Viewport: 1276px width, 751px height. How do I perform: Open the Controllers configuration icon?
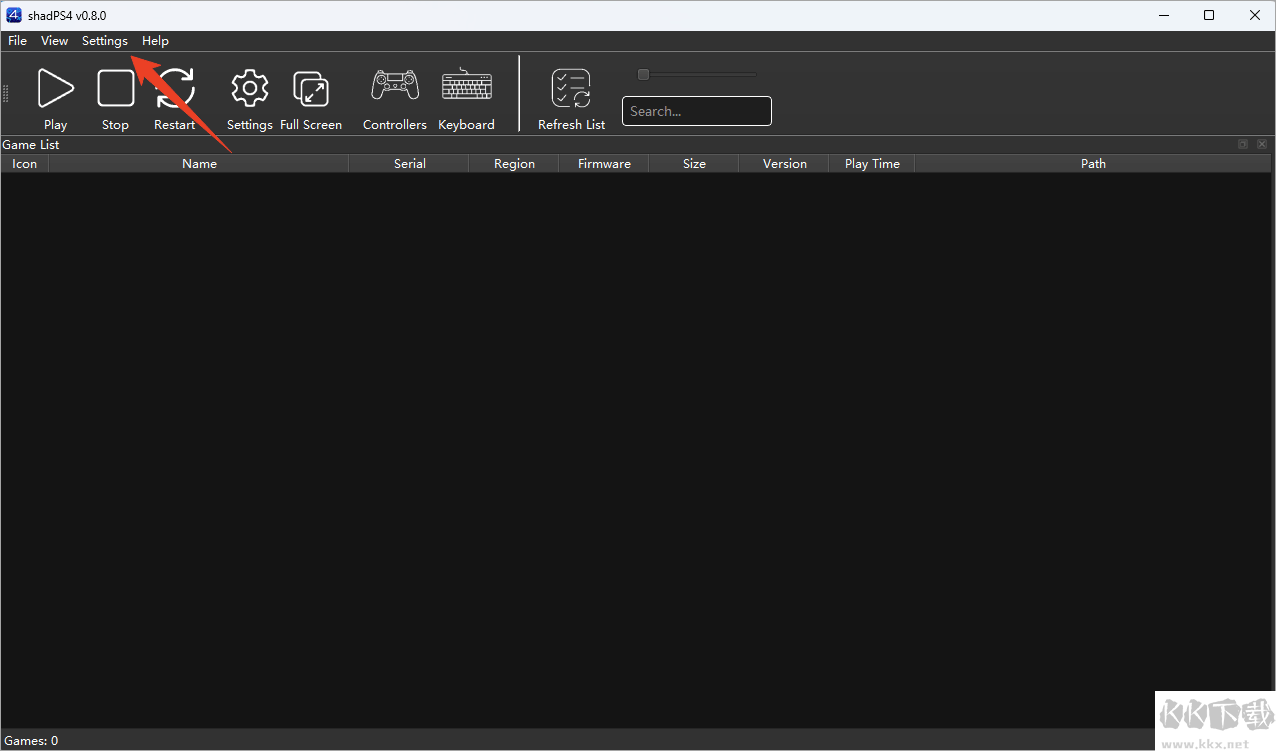click(x=395, y=87)
